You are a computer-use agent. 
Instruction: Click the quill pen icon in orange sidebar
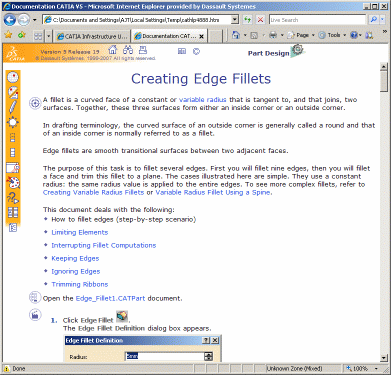click(13, 107)
